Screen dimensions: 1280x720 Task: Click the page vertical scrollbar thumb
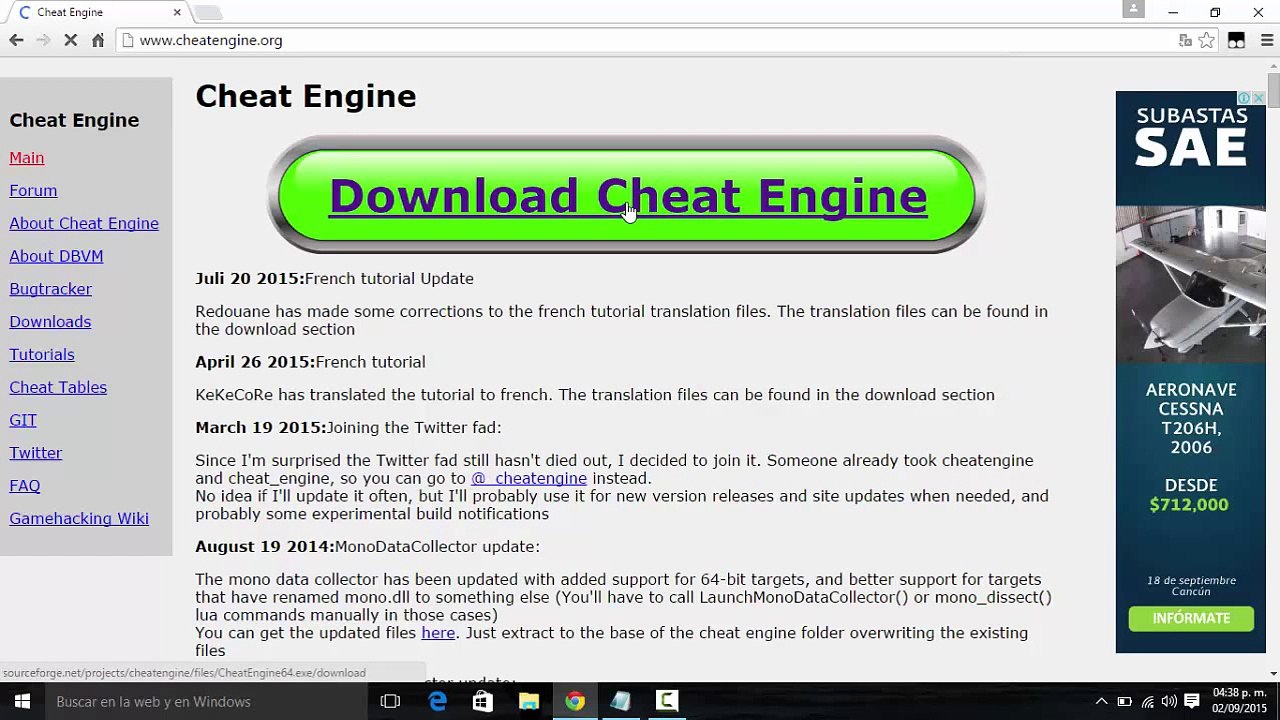[x=1273, y=88]
